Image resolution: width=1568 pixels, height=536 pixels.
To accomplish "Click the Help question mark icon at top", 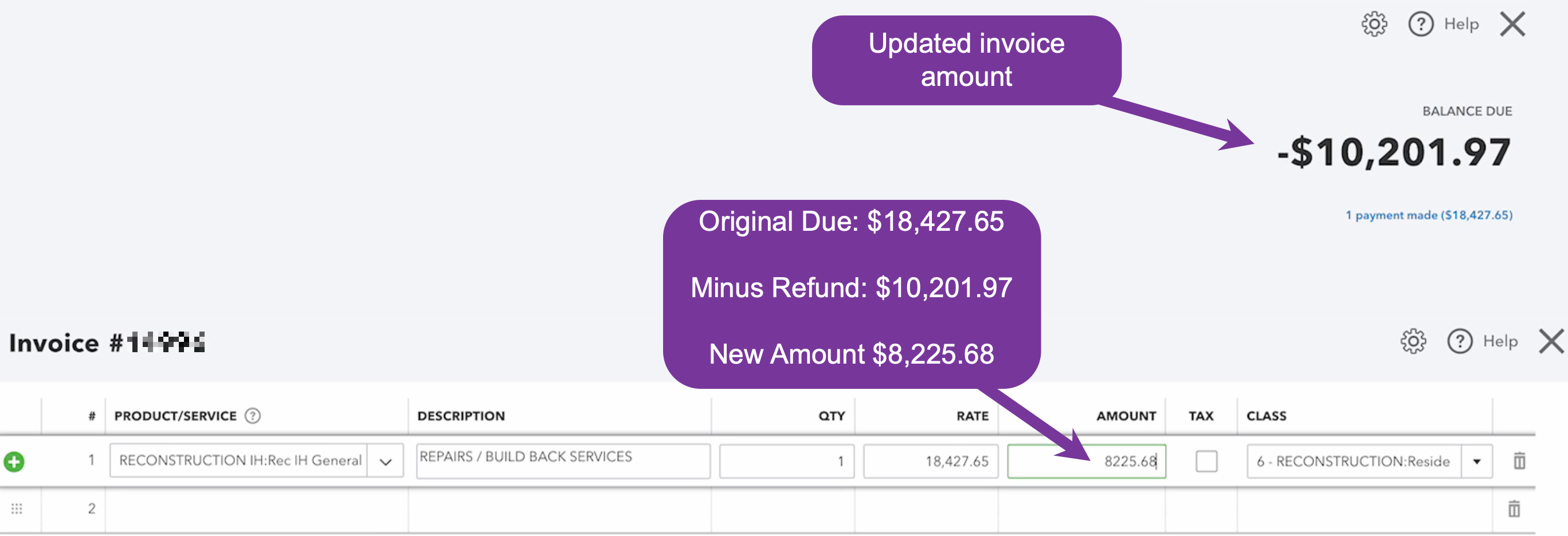I will click(1421, 24).
